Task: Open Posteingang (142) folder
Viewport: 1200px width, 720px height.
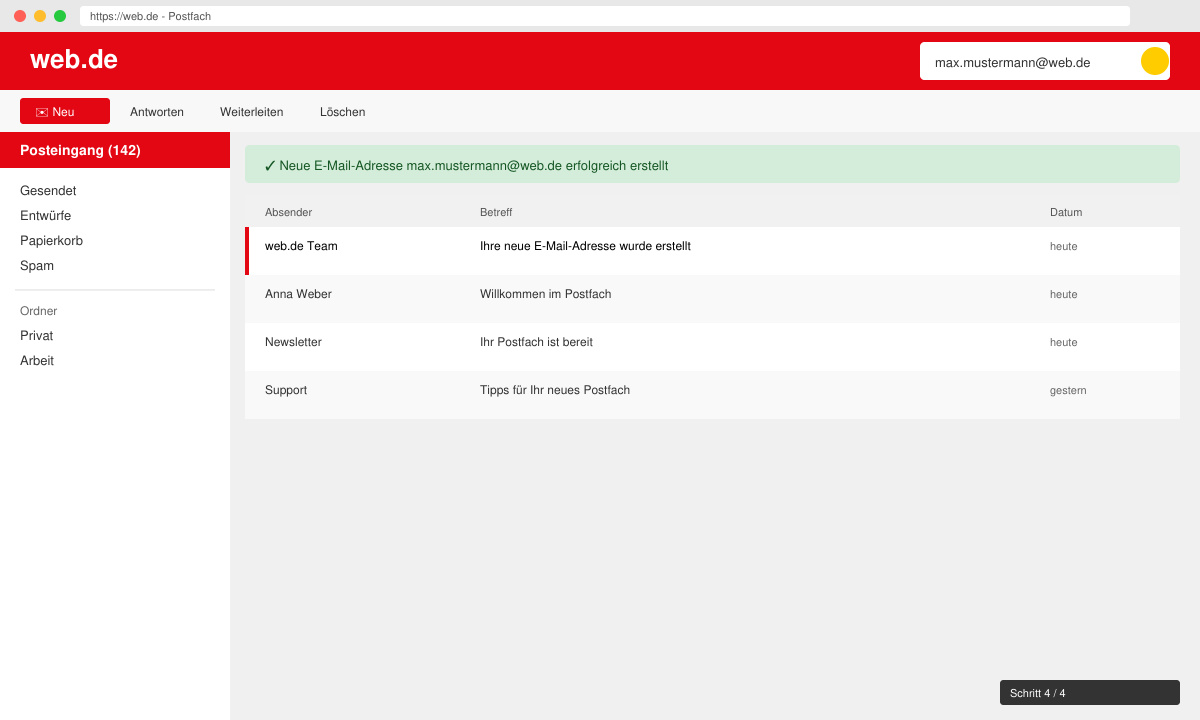Action: click(115, 150)
